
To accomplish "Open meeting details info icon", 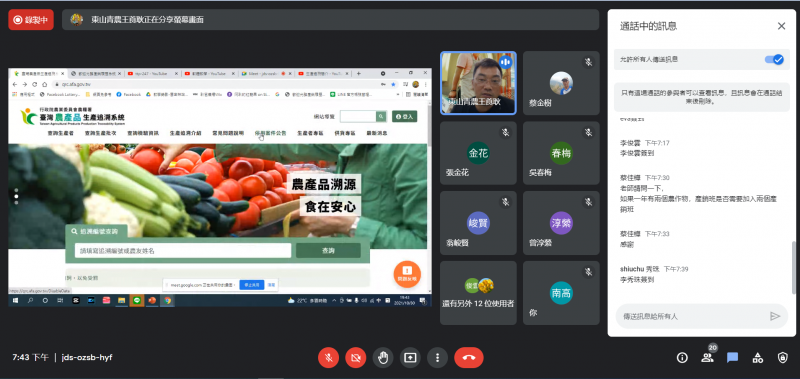I will point(682,358).
